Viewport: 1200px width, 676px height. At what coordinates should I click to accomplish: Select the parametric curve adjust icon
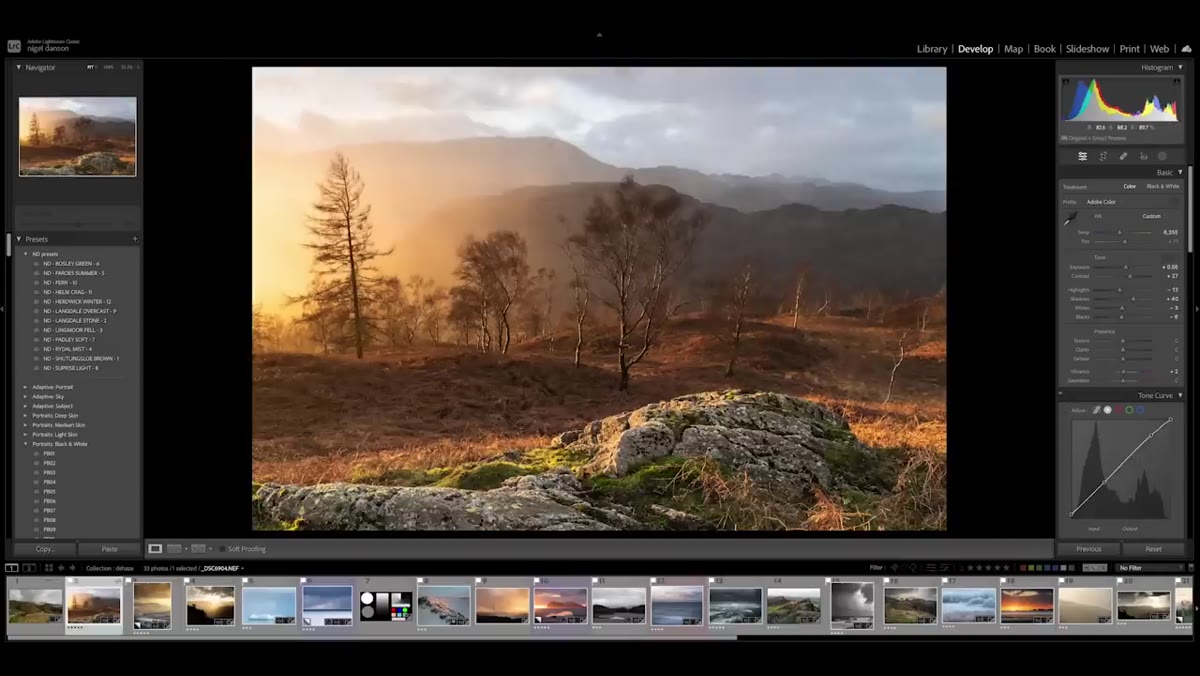pos(1096,410)
